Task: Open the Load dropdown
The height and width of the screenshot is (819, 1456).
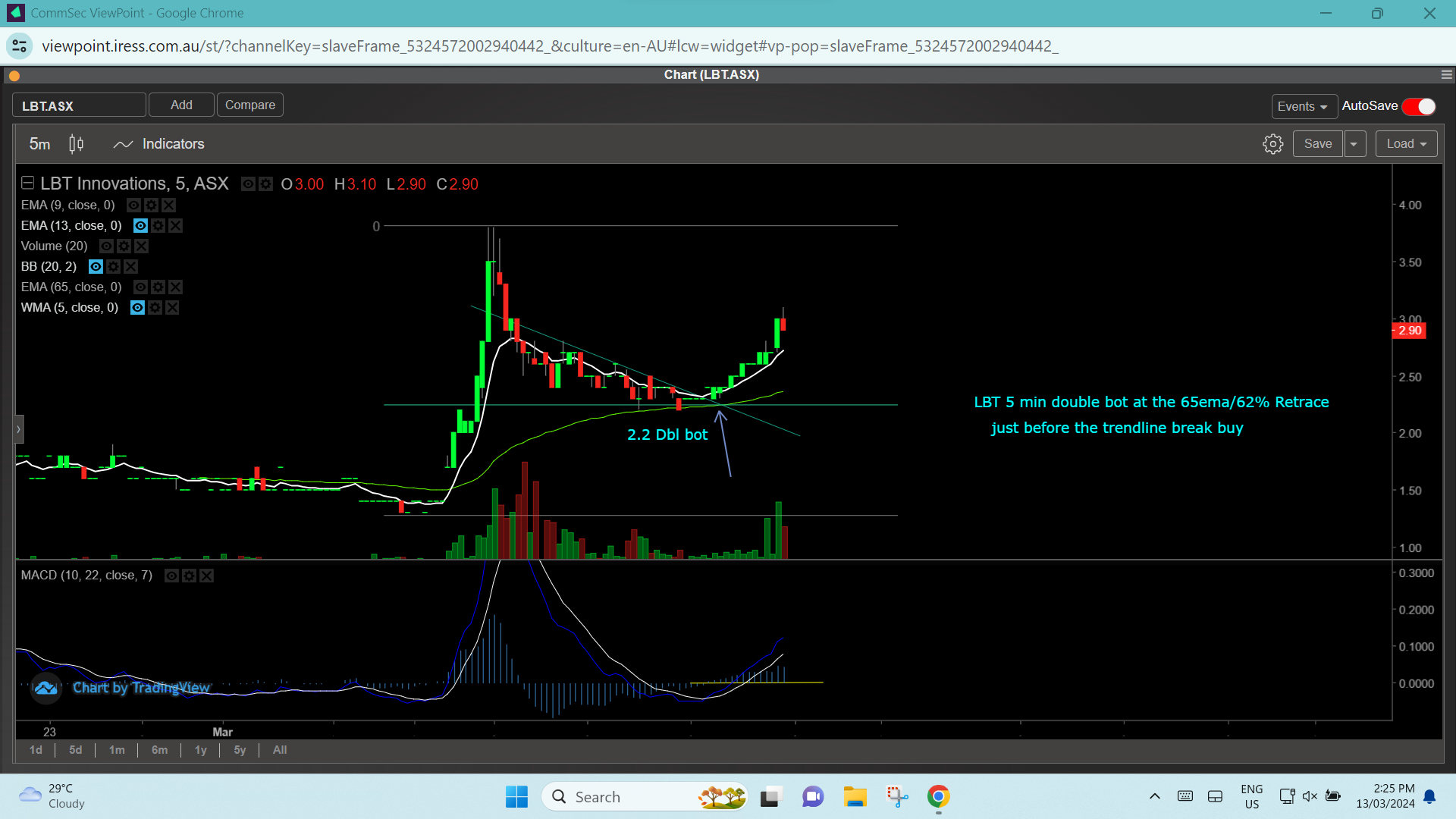Action: point(1406,144)
